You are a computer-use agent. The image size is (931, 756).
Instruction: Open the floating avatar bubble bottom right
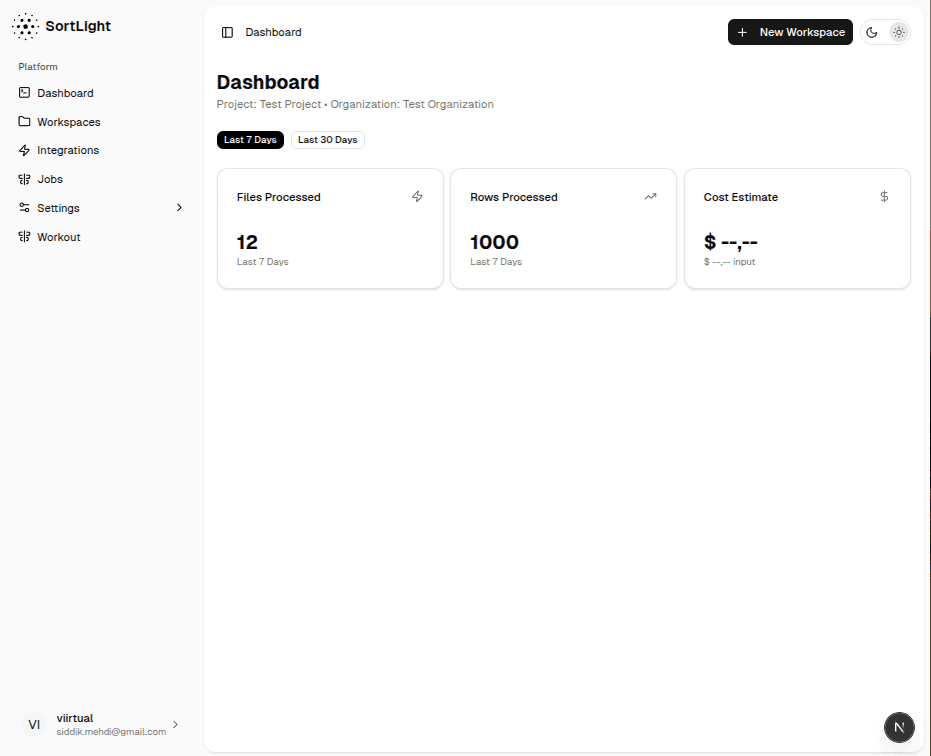click(898, 727)
